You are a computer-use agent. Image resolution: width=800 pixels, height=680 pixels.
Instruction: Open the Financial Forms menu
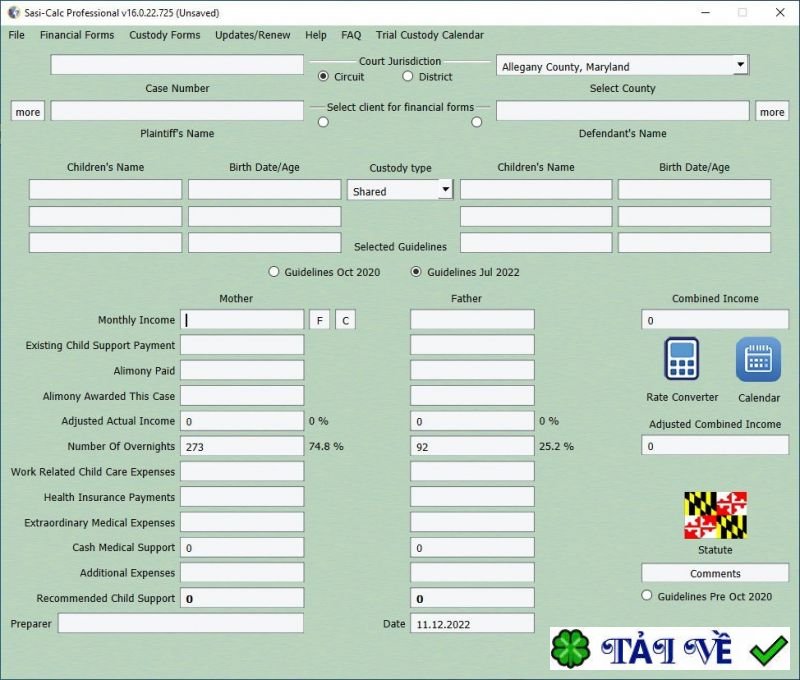77,35
